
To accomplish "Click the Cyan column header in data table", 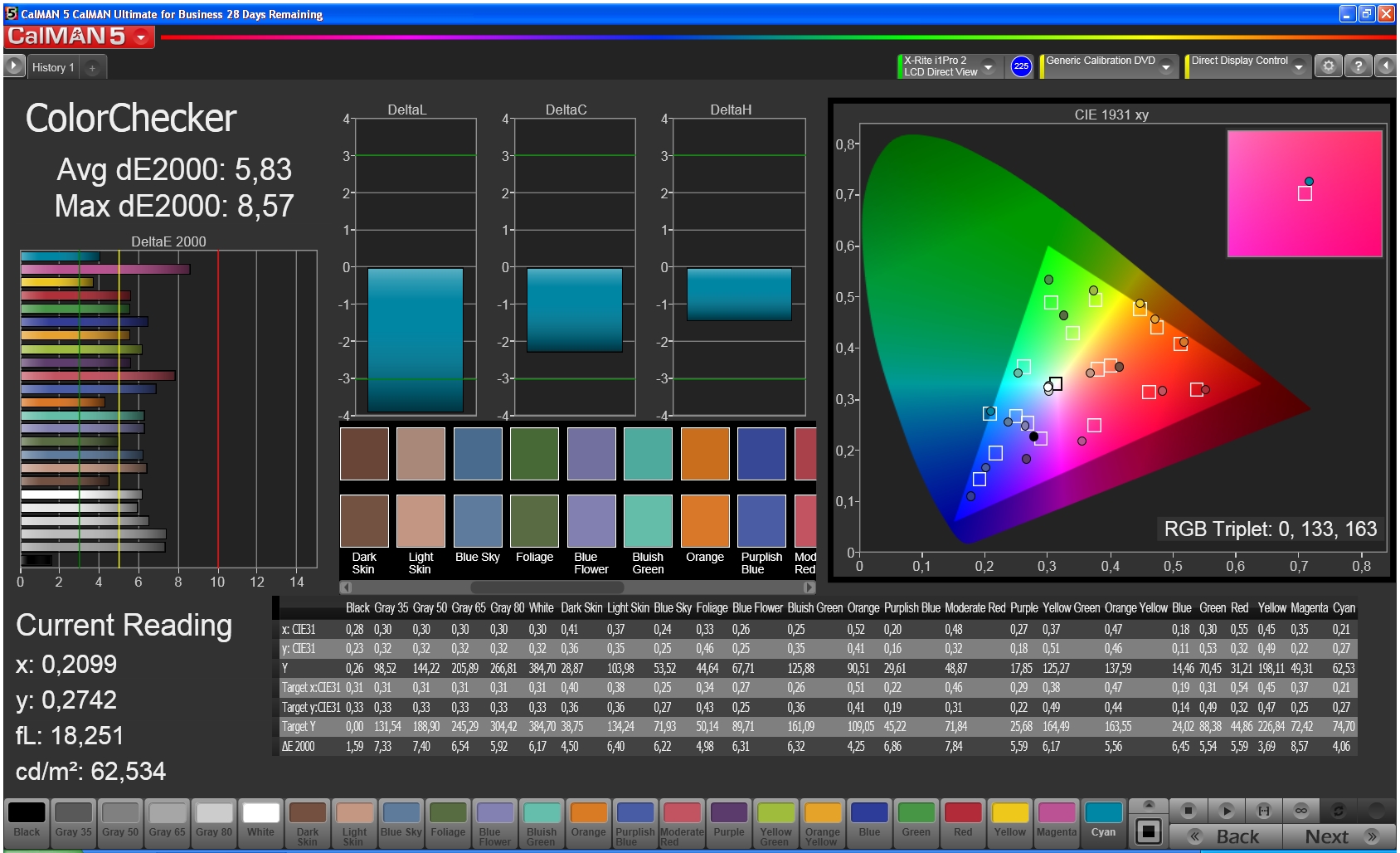I will (x=1344, y=608).
